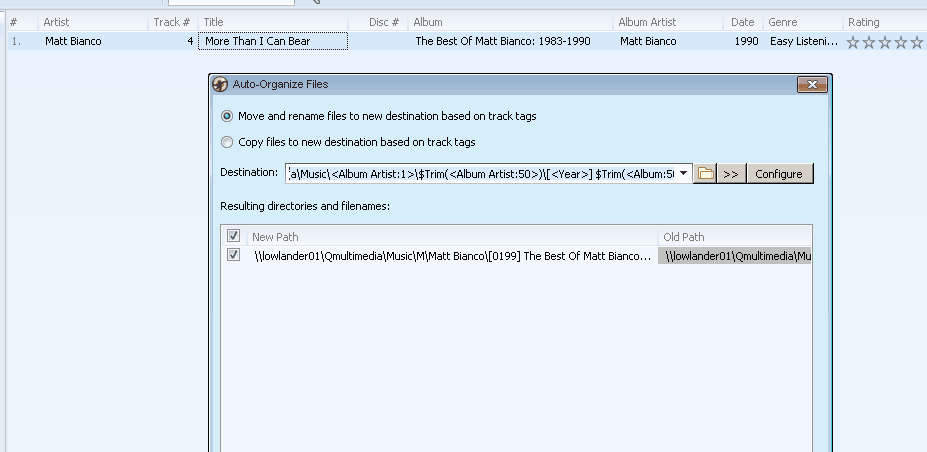Sort tracks by Album column header
This screenshot has width=927, height=452.
428,22
